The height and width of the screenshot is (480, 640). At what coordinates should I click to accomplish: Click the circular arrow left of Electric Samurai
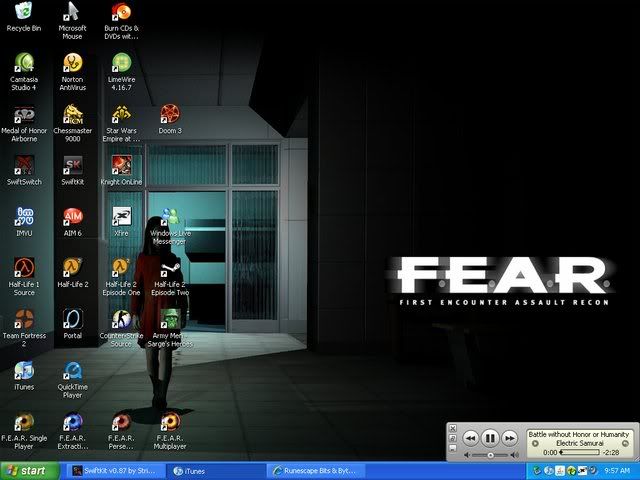tap(535, 443)
